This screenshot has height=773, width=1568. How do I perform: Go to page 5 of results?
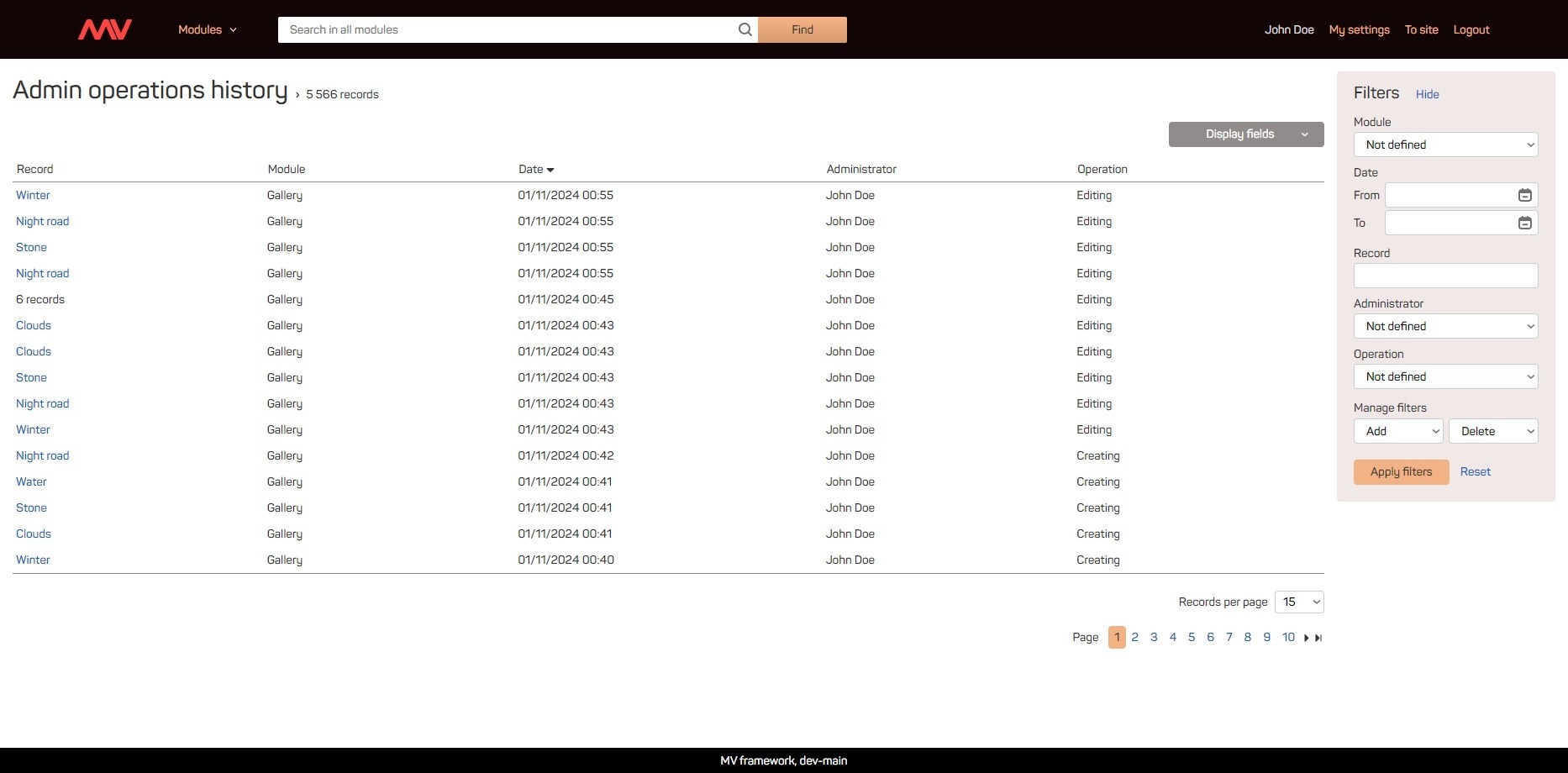pyautogui.click(x=1191, y=638)
